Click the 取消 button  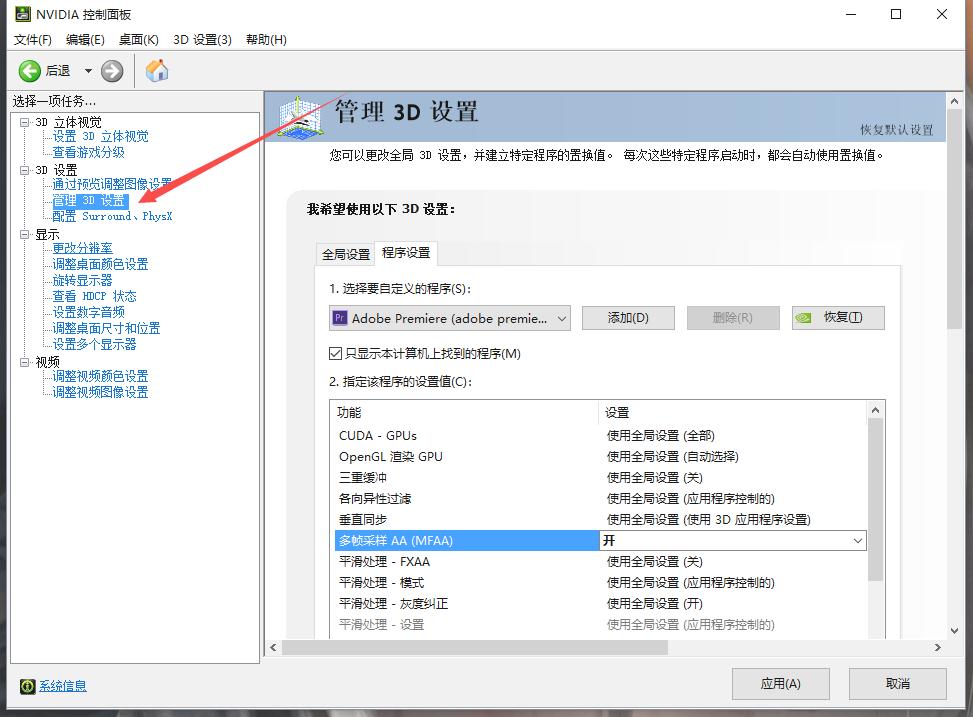click(x=898, y=684)
